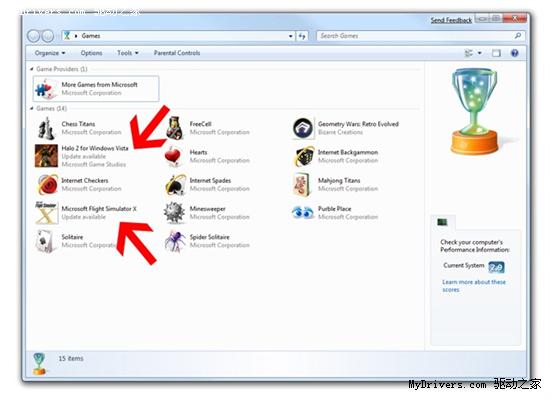Image resolution: width=550 pixels, height=398 pixels.
Task: Click the More Games from Microsoft label
Action: pyautogui.click(x=99, y=85)
